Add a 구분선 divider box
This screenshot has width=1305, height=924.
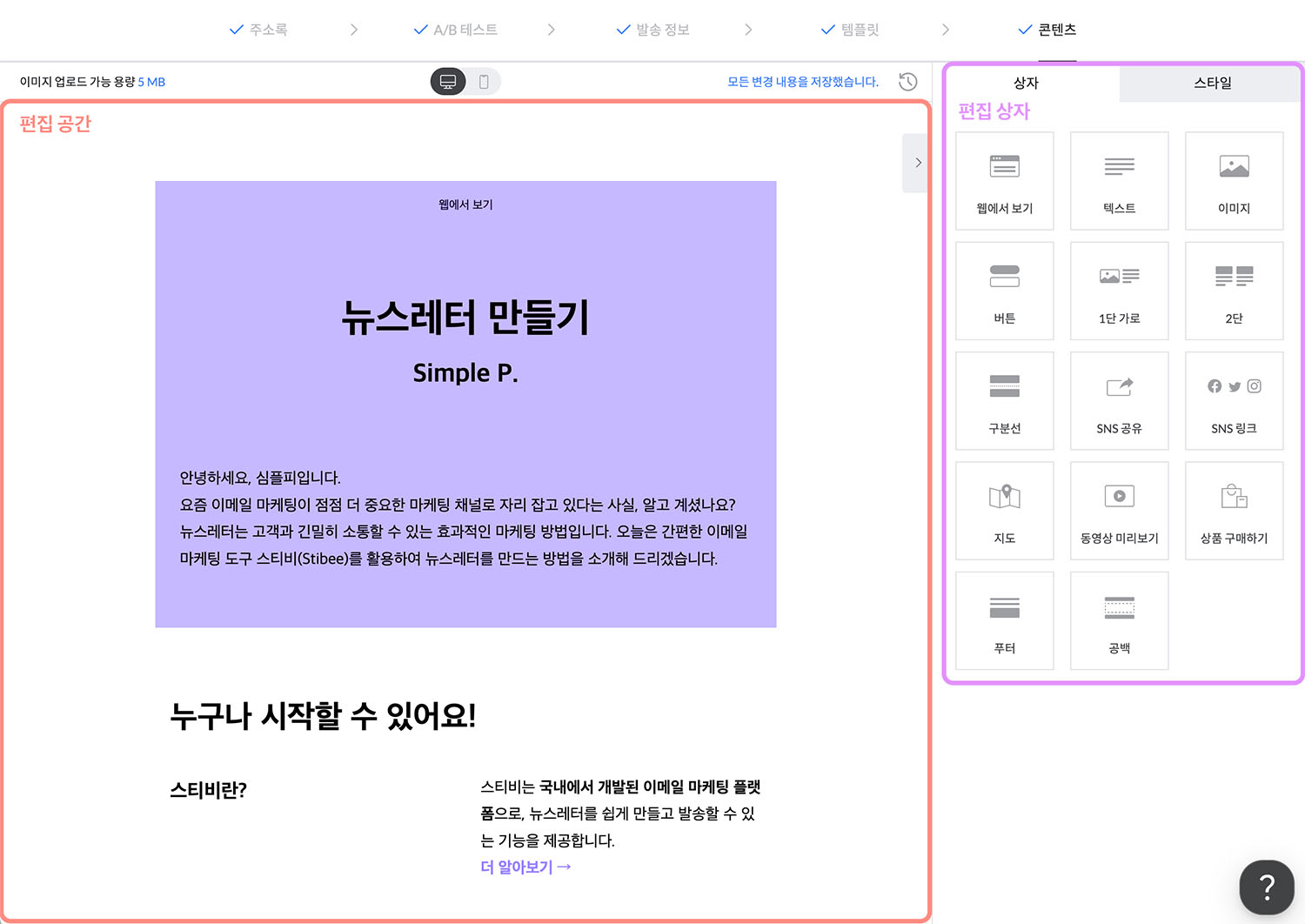point(1004,400)
